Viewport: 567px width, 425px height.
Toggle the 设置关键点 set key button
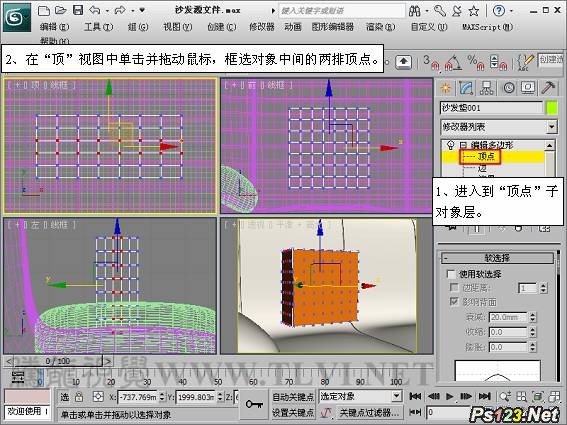pyautogui.click(x=293, y=412)
